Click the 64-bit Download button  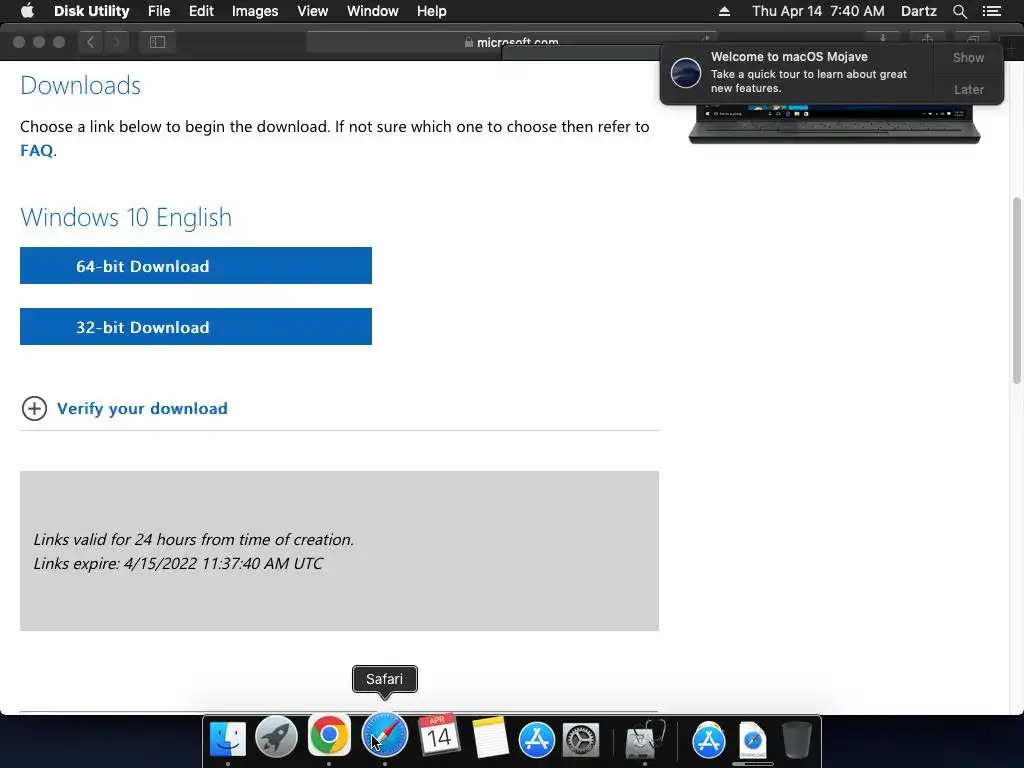pyautogui.click(x=196, y=266)
